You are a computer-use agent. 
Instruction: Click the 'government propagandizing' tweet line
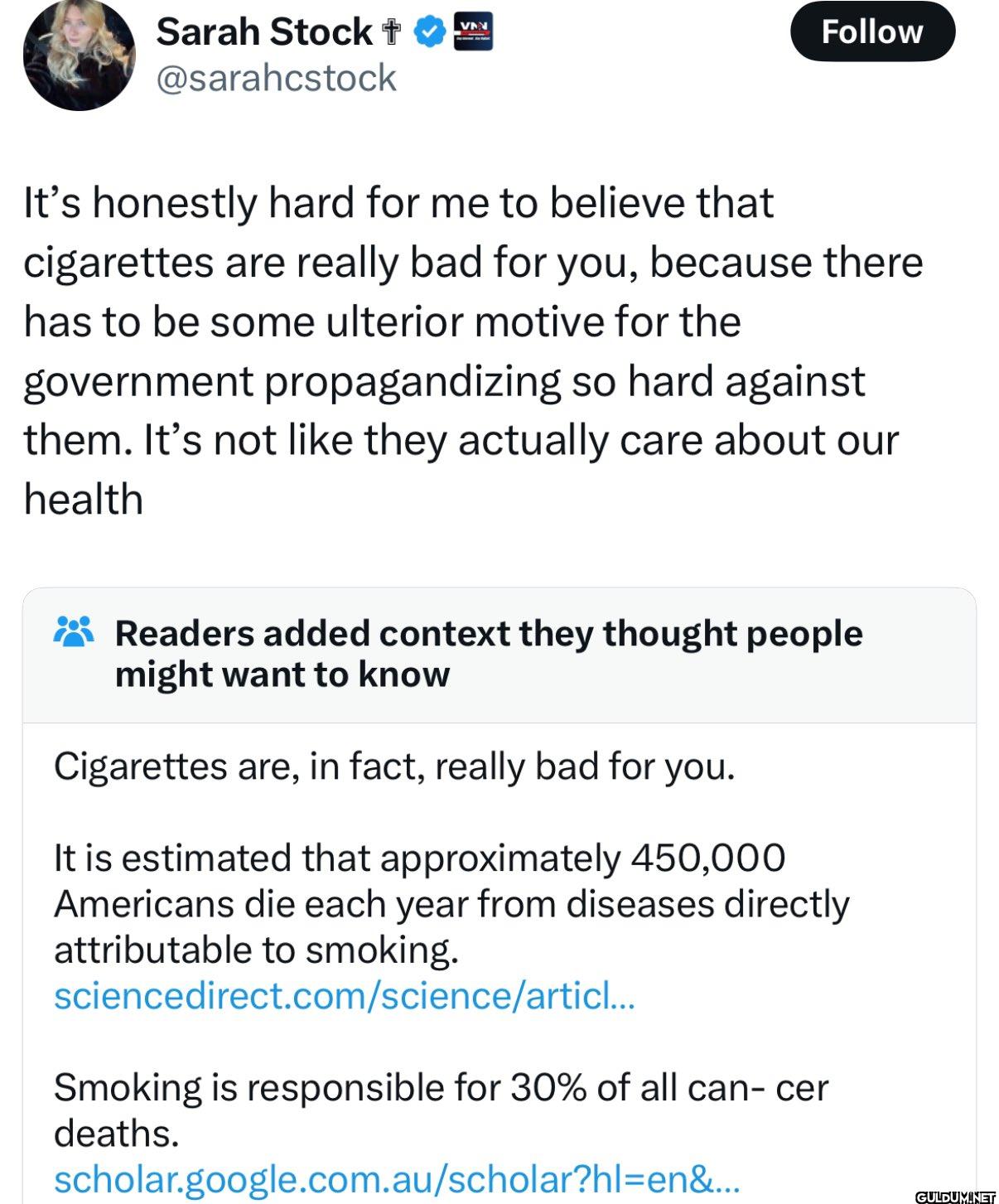tap(444, 383)
